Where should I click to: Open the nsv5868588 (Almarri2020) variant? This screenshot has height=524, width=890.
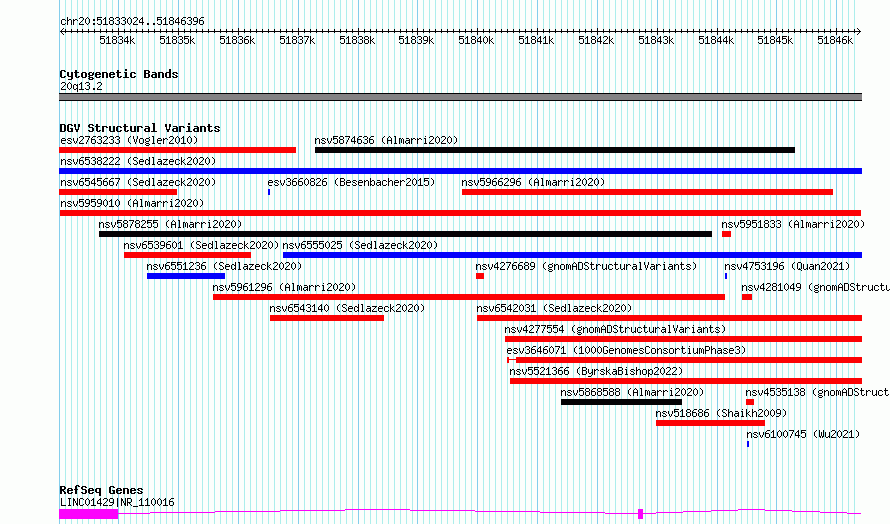pos(622,402)
